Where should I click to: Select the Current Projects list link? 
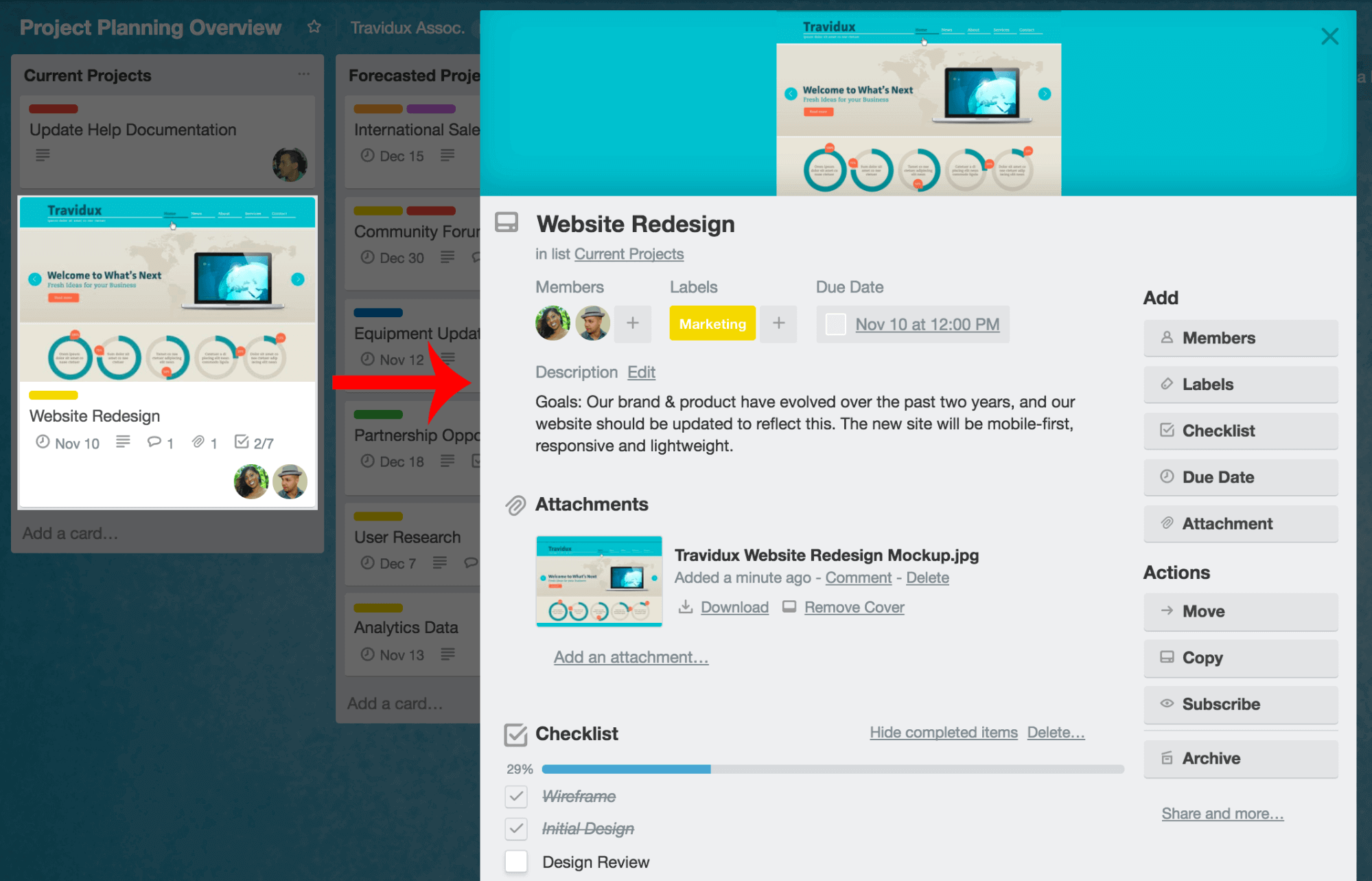627,253
